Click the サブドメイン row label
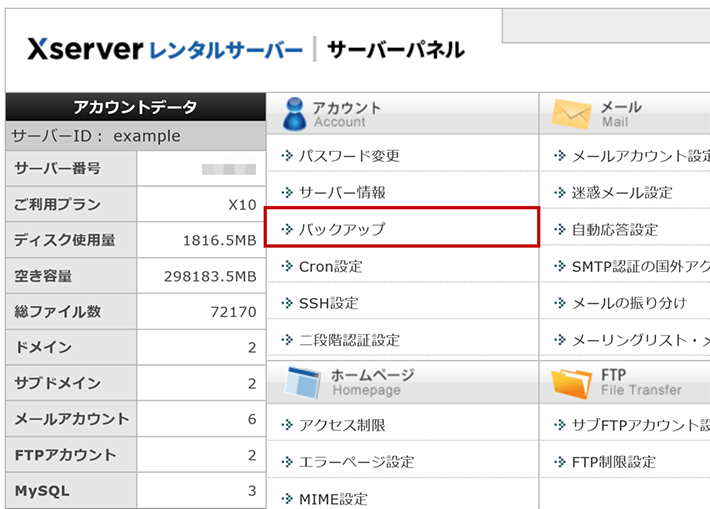Image resolution: width=710 pixels, height=509 pixels. click(x=58, y=383)
